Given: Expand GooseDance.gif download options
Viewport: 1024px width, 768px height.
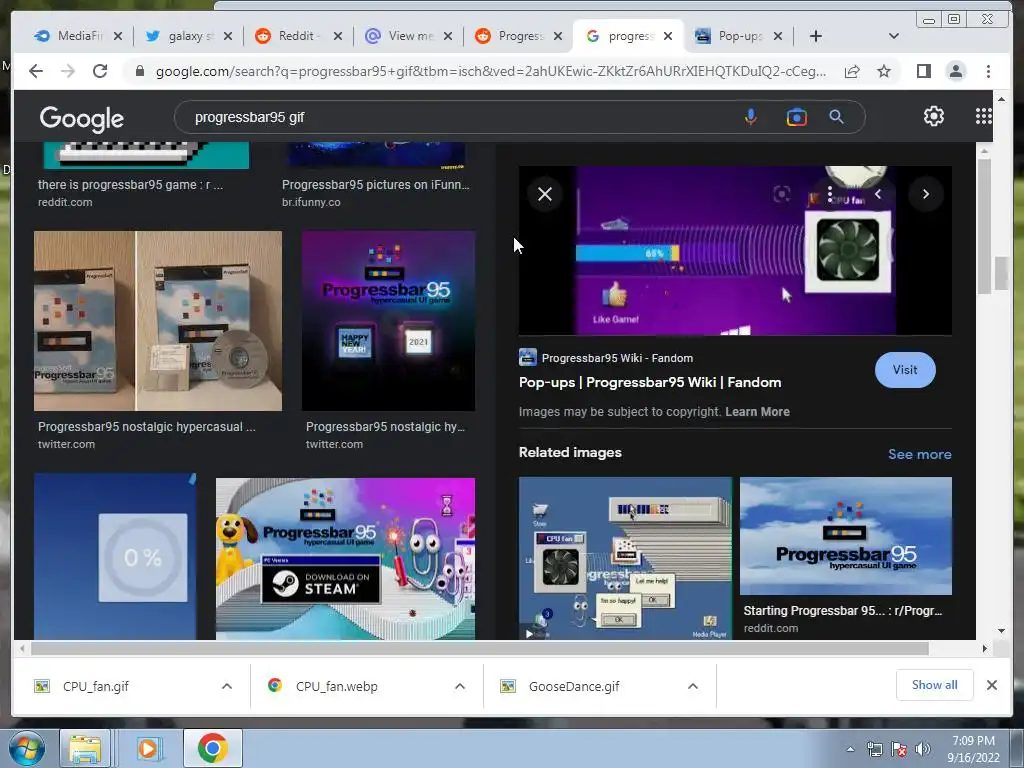Looking at the screenshot, I should pos(693,686).
